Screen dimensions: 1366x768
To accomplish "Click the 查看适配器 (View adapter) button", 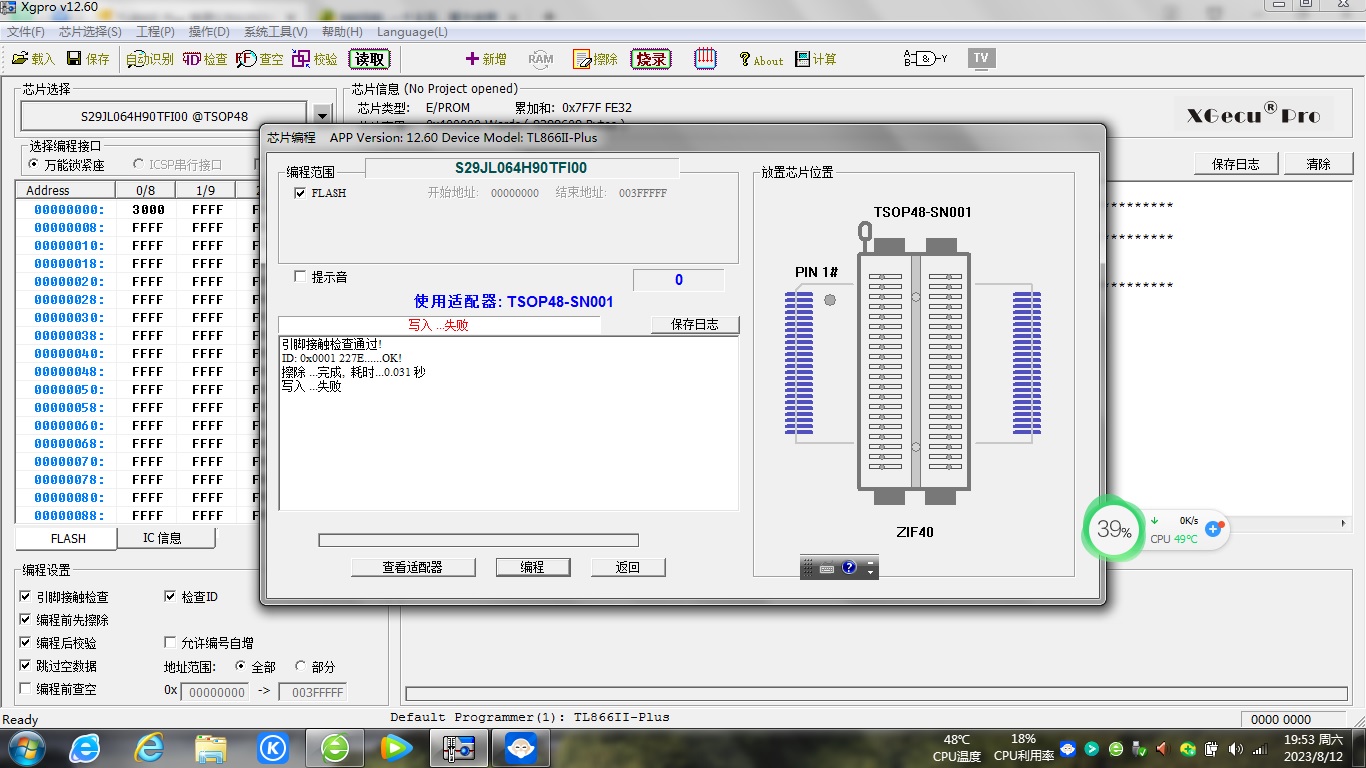I will [412, 567].
